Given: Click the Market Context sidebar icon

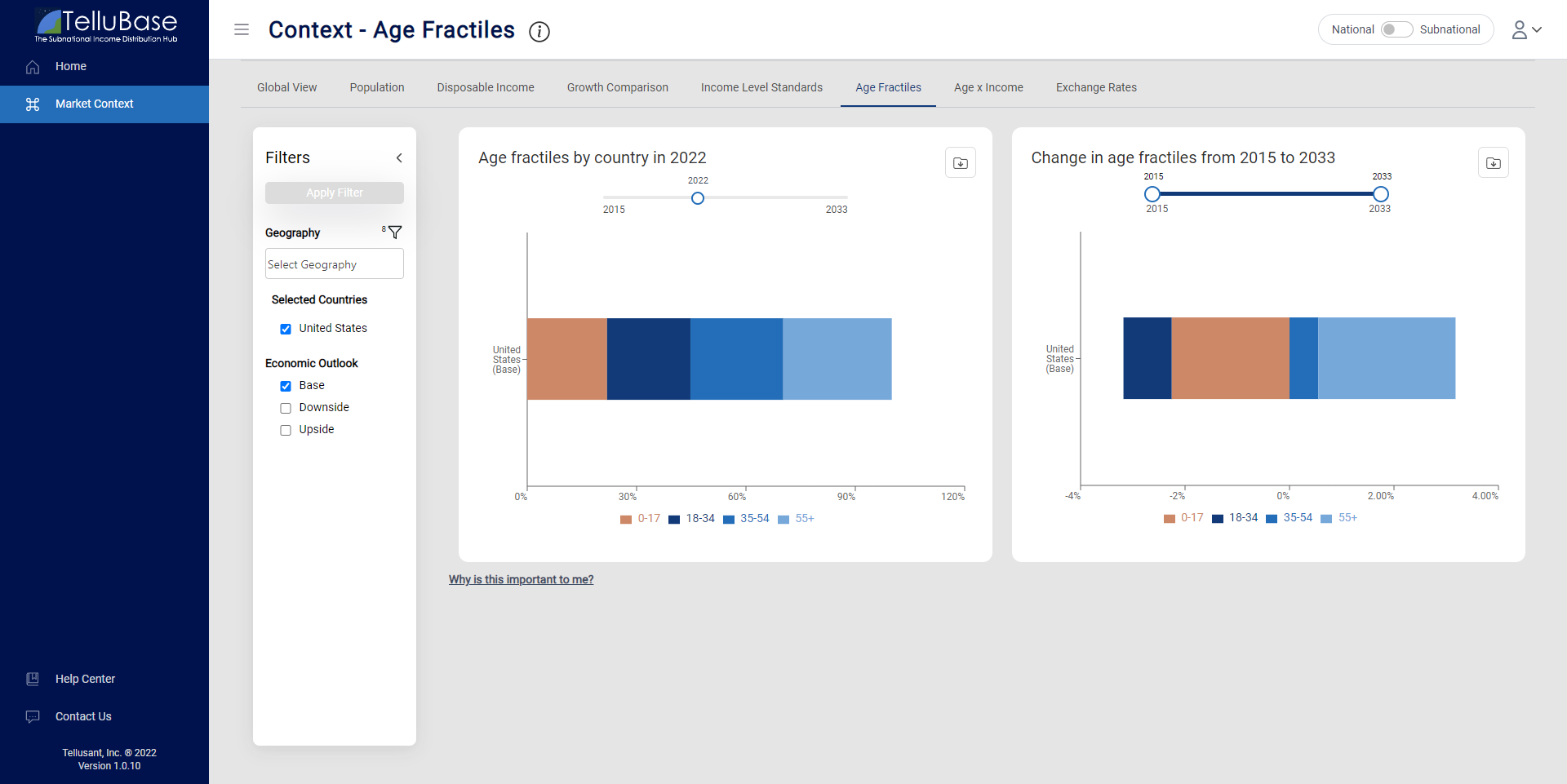Looking at the screenshot, I should point(33,104).
